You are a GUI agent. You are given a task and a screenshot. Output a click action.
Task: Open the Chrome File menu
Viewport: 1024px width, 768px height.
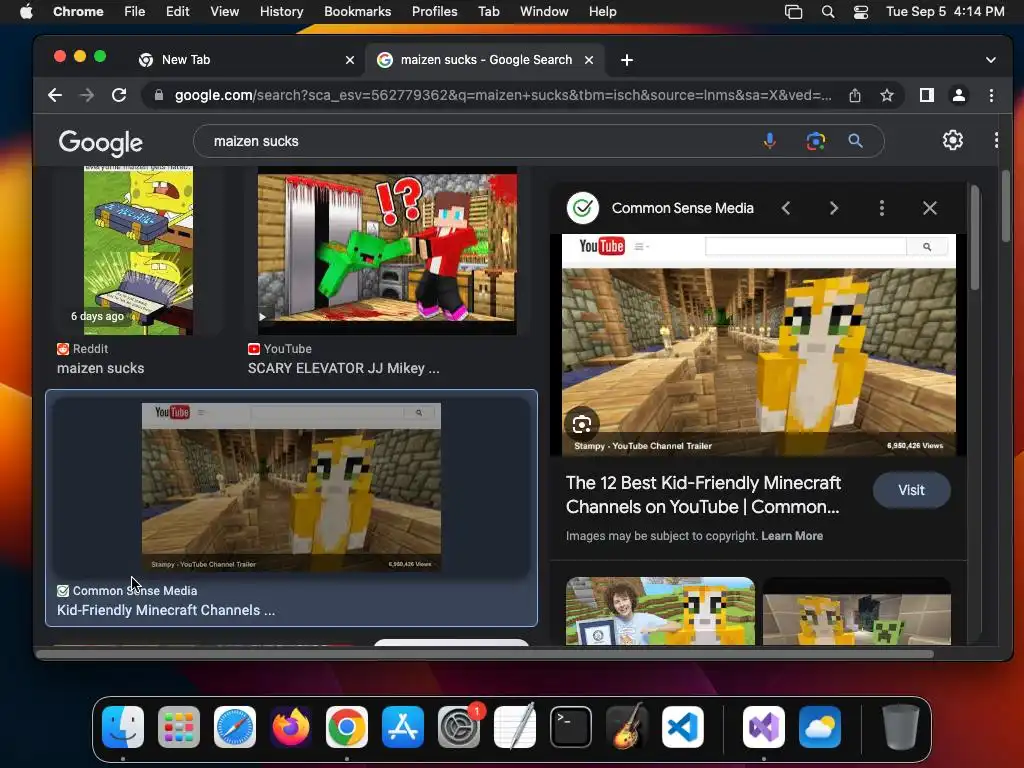coord(135,12)
